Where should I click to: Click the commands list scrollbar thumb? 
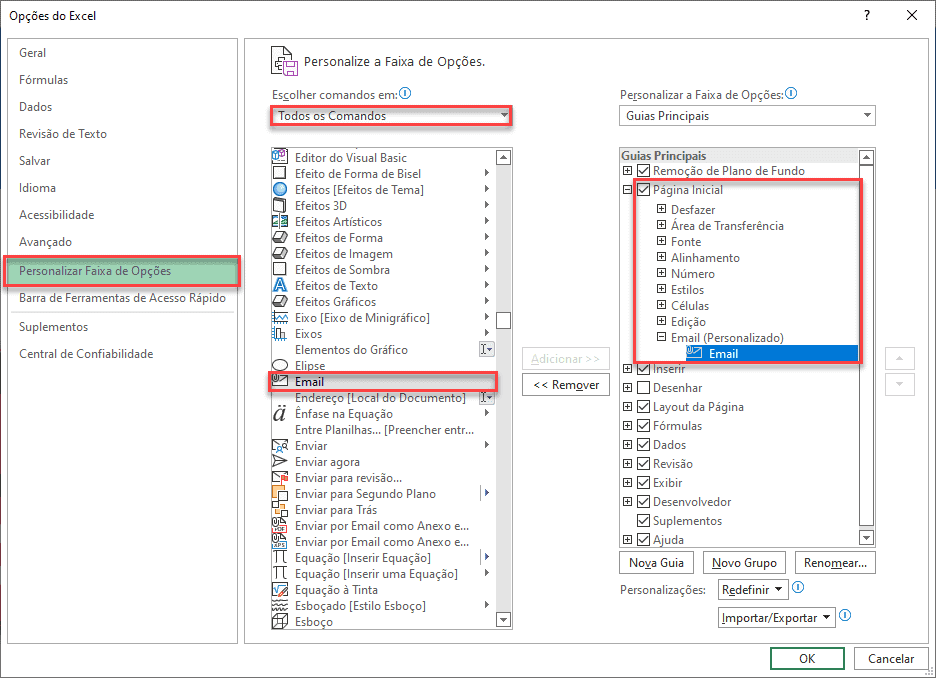(x=504, y=320)
